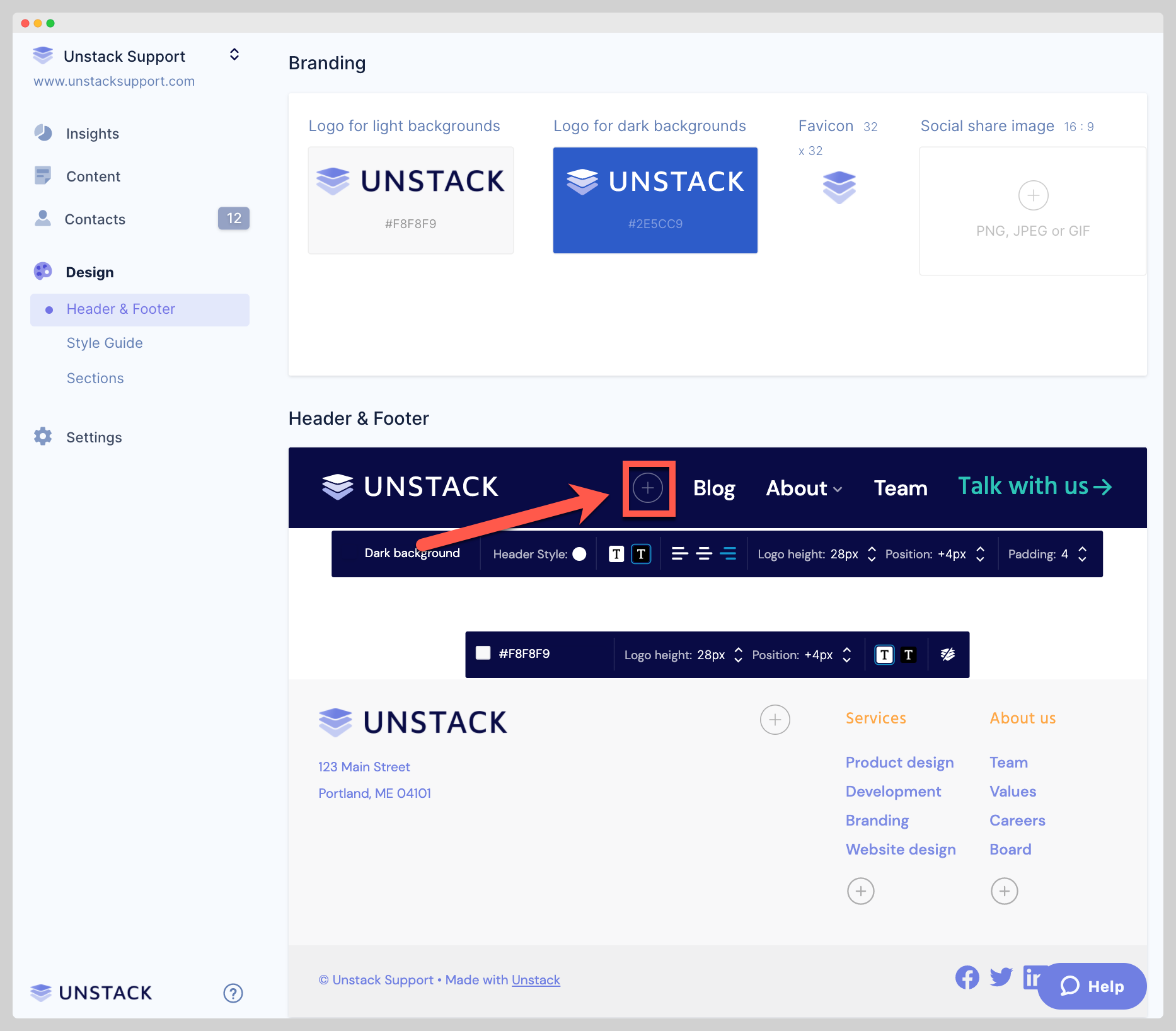Click the Twitter icon in footer
The height and width of the screenshot is (1031, 1176).
[1001, 977]
